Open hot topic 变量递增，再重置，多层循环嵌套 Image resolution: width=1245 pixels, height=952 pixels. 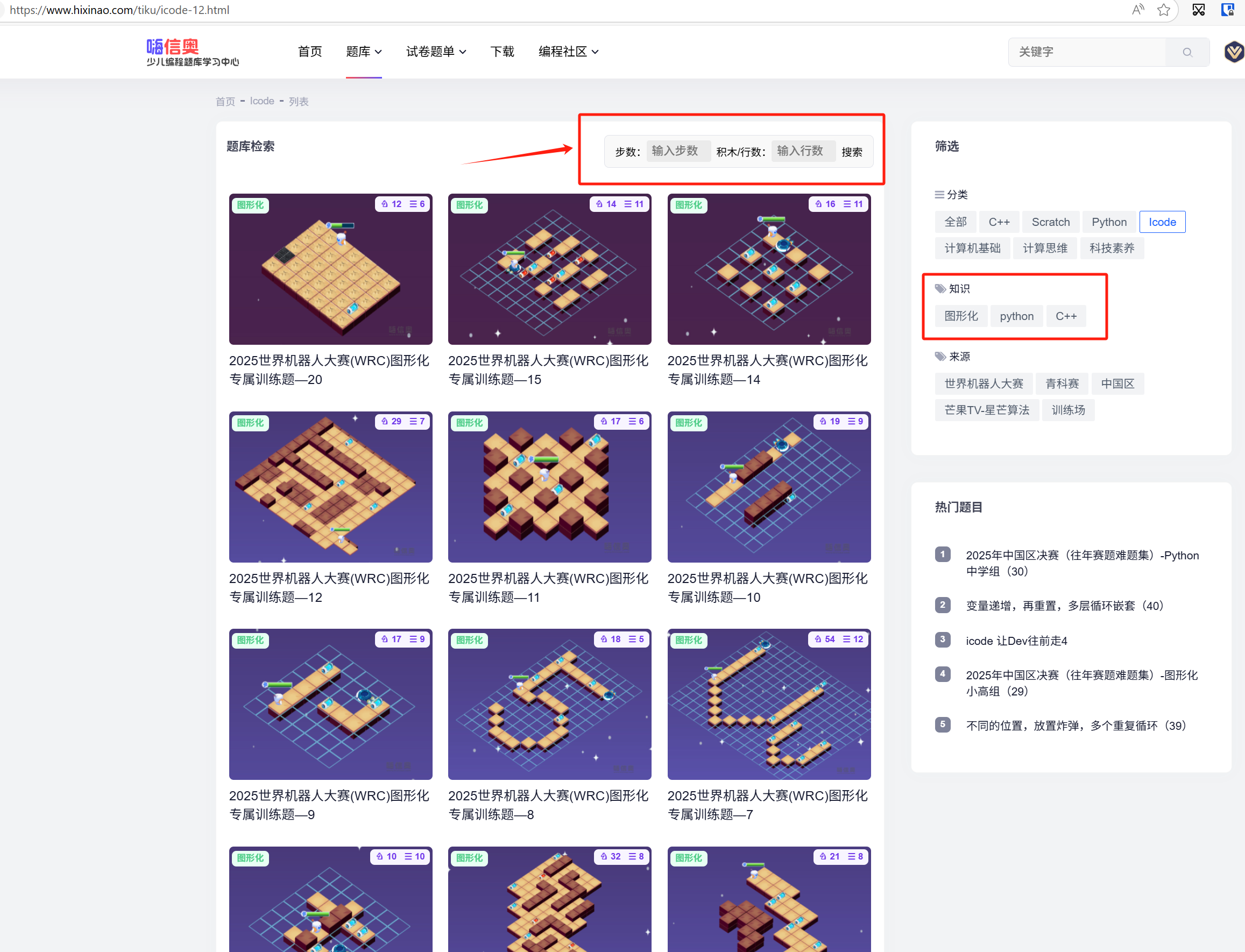(1065, 606)
